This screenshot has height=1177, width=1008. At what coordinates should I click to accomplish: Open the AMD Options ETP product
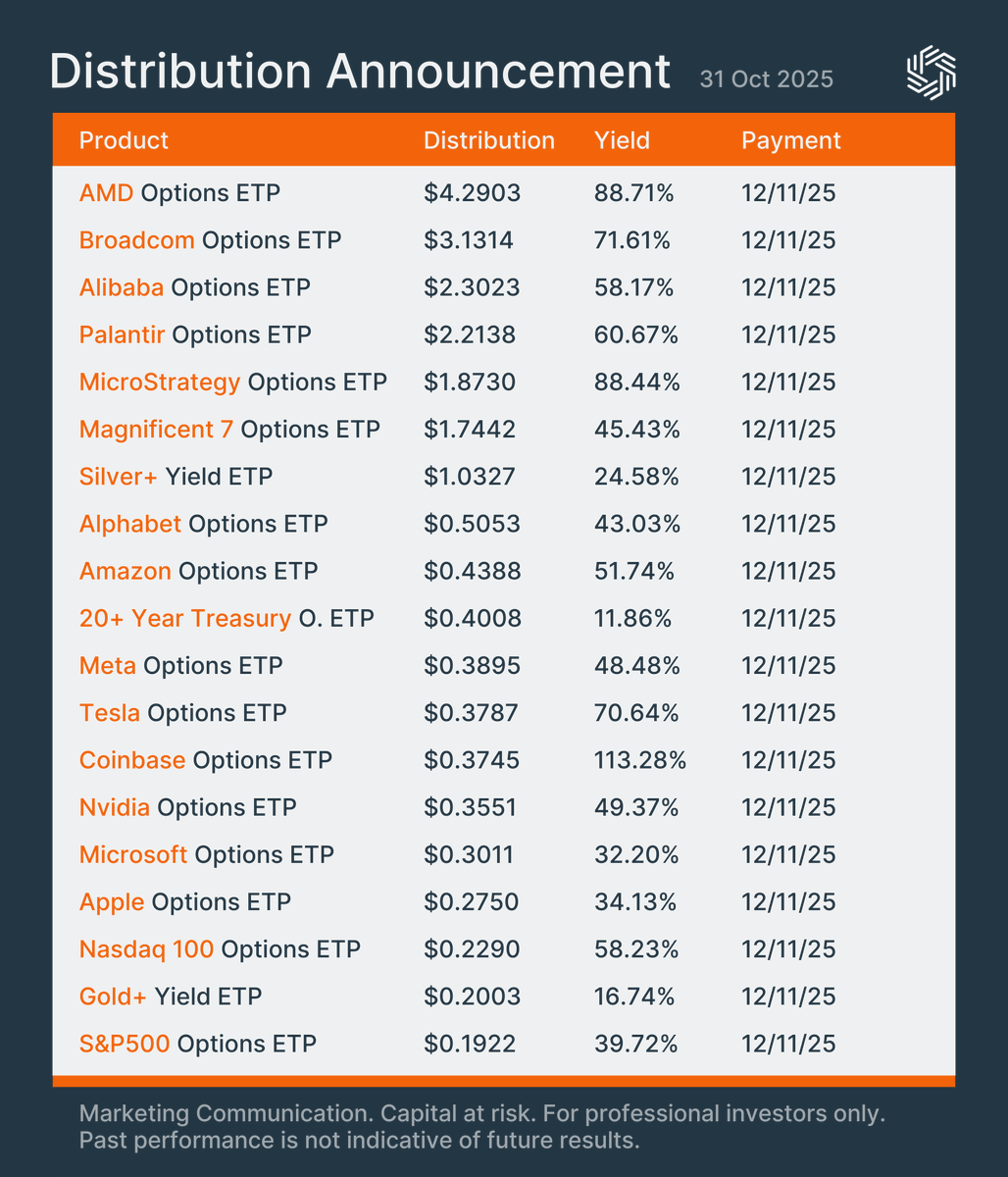pyautogui.click(x=179, y=193)
